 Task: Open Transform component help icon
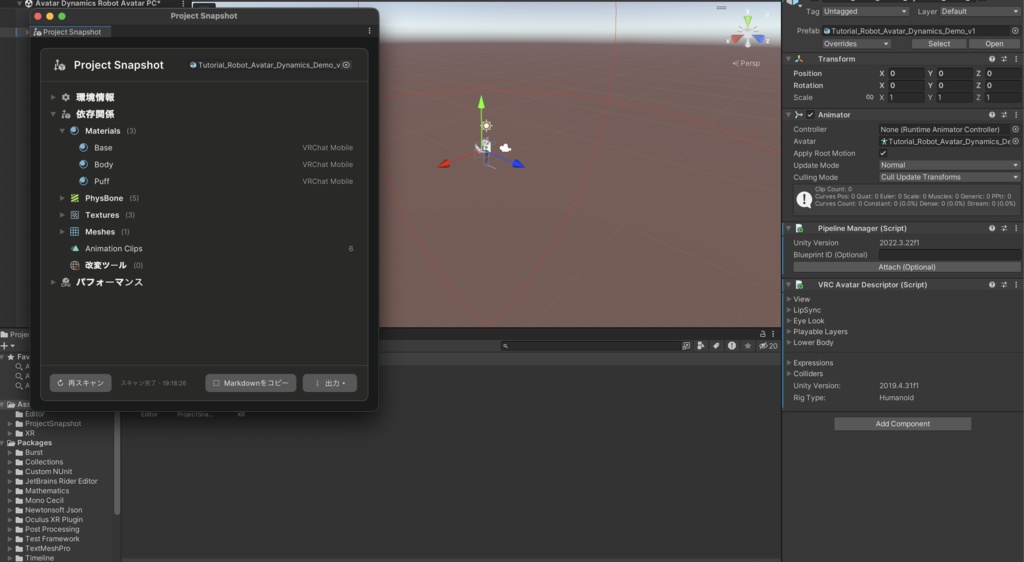point(992,59)
